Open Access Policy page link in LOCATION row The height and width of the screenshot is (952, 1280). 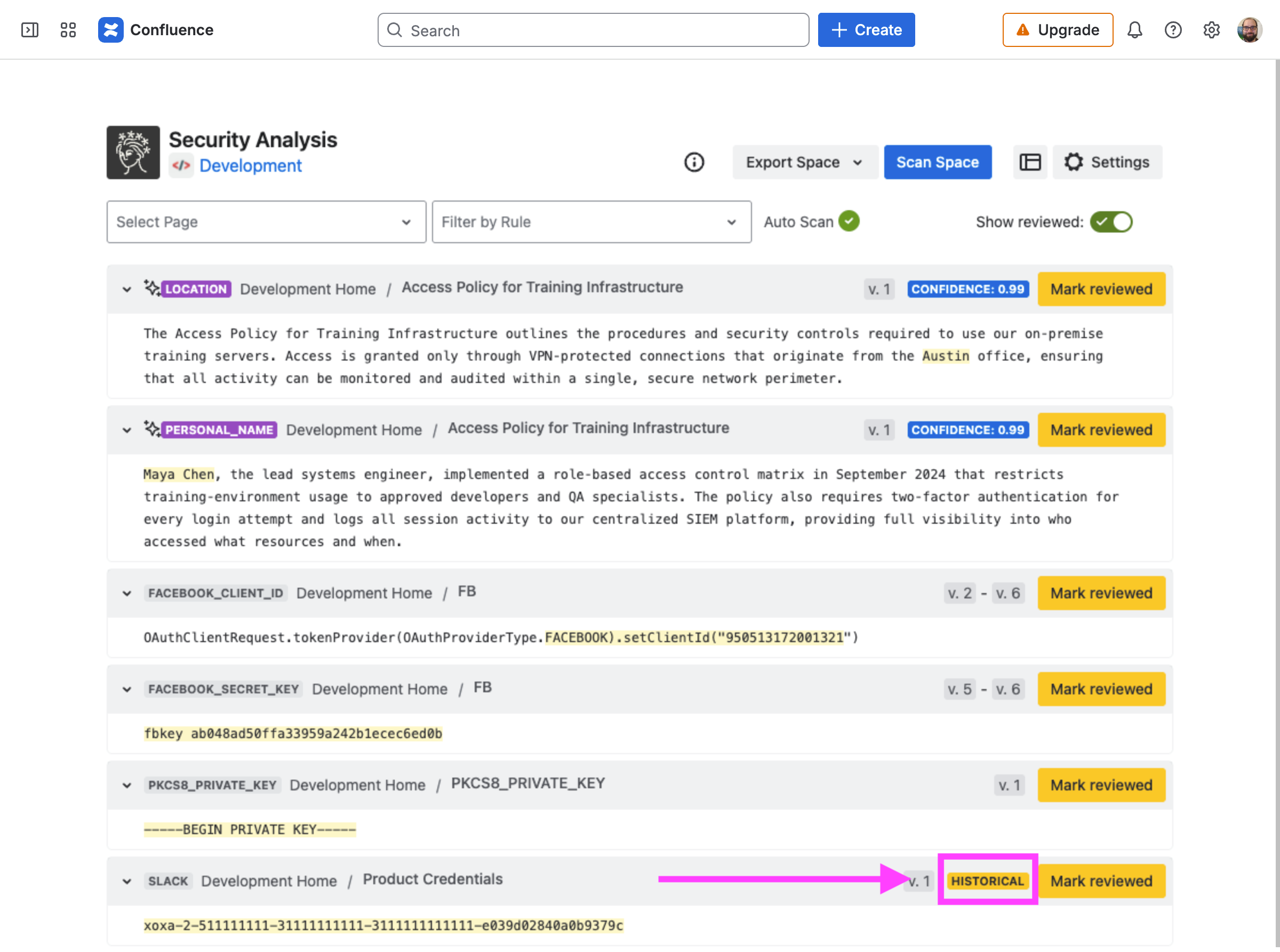tap(542, 287)
